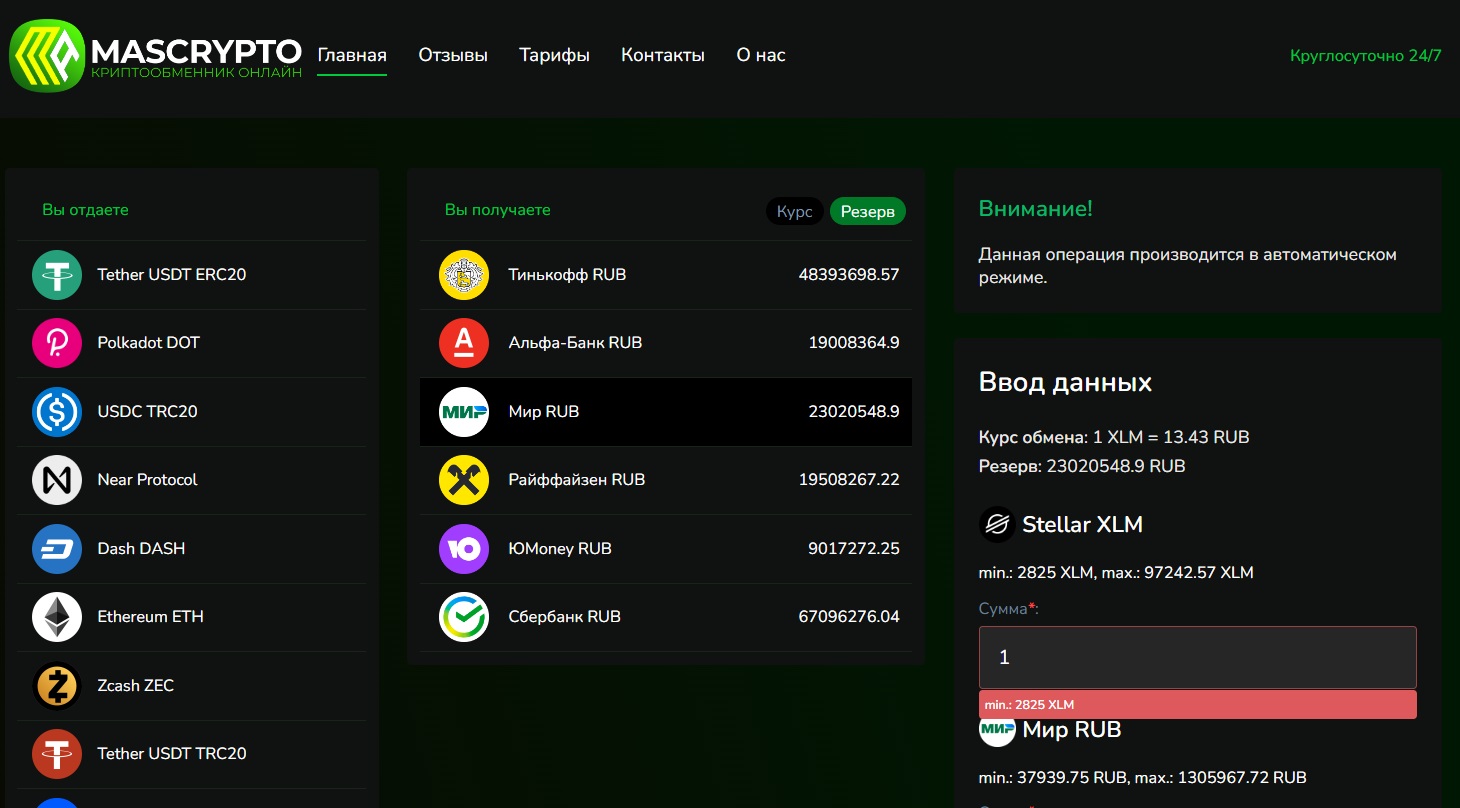Open the Контакты page
The image size is (1460, 808).
pos(663,55)
